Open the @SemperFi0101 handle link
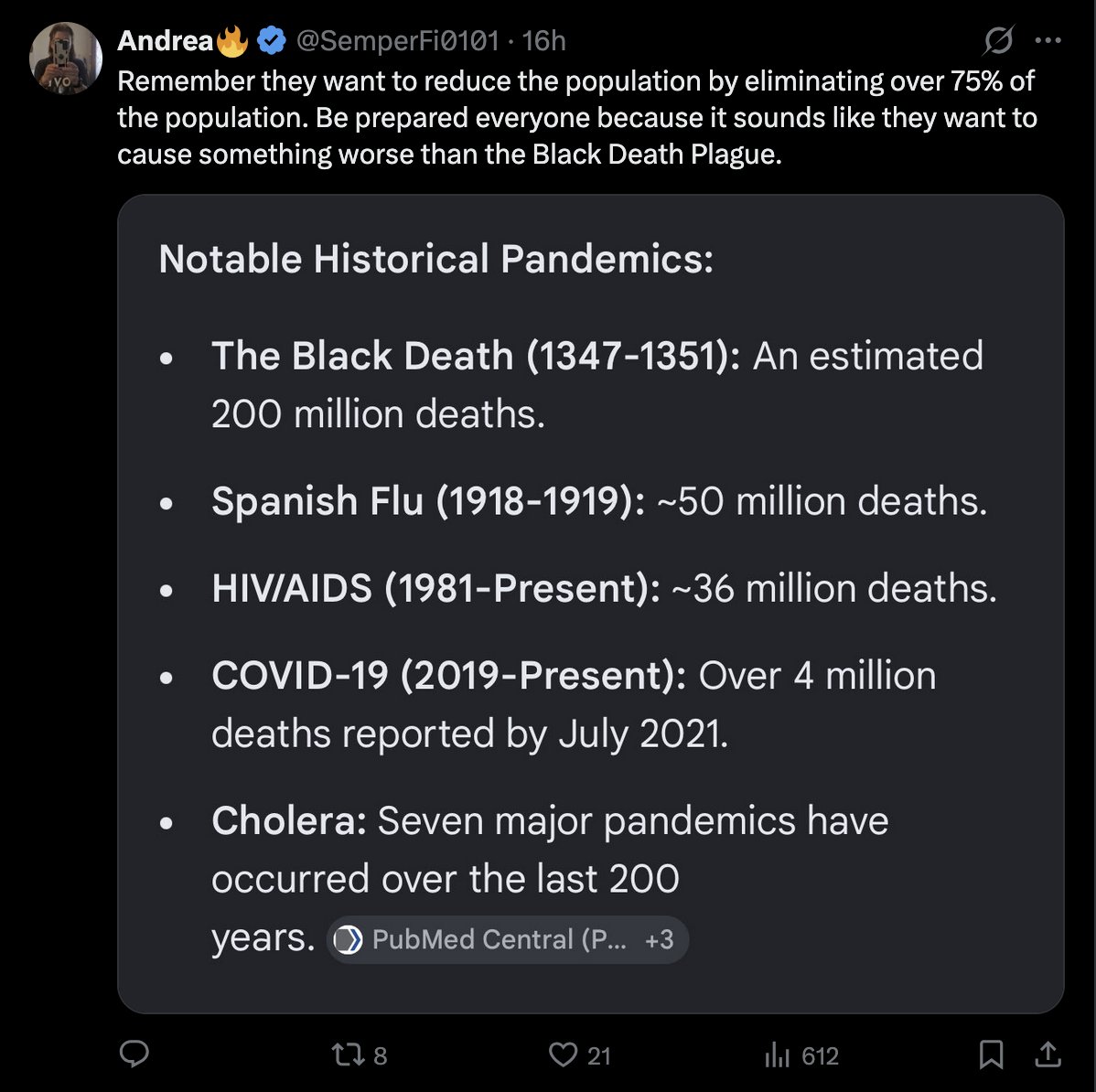Image resolution: width=1096 pixels, height=1092 pixels. [398, 40]
